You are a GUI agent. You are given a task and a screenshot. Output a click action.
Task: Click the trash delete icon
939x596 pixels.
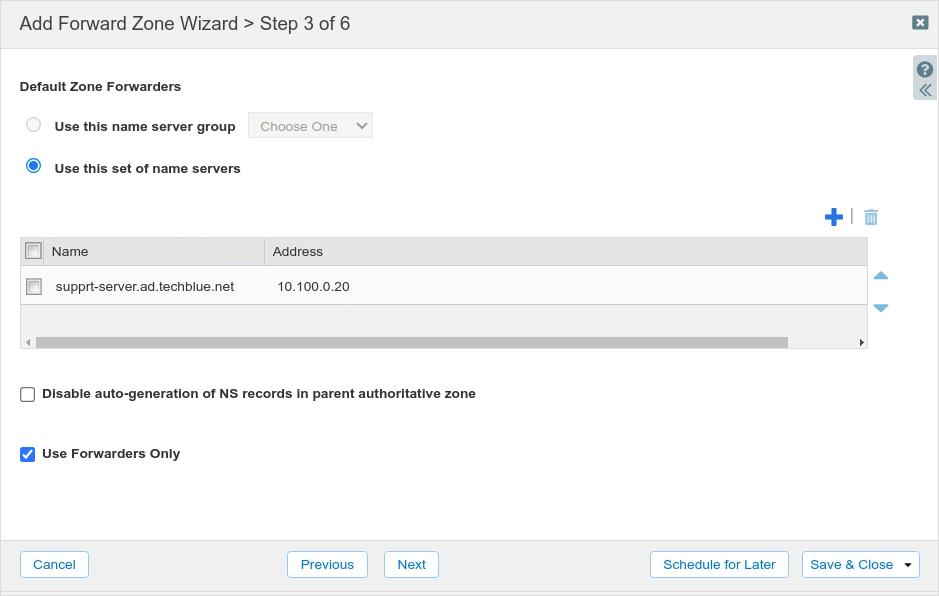coord(871,217)
